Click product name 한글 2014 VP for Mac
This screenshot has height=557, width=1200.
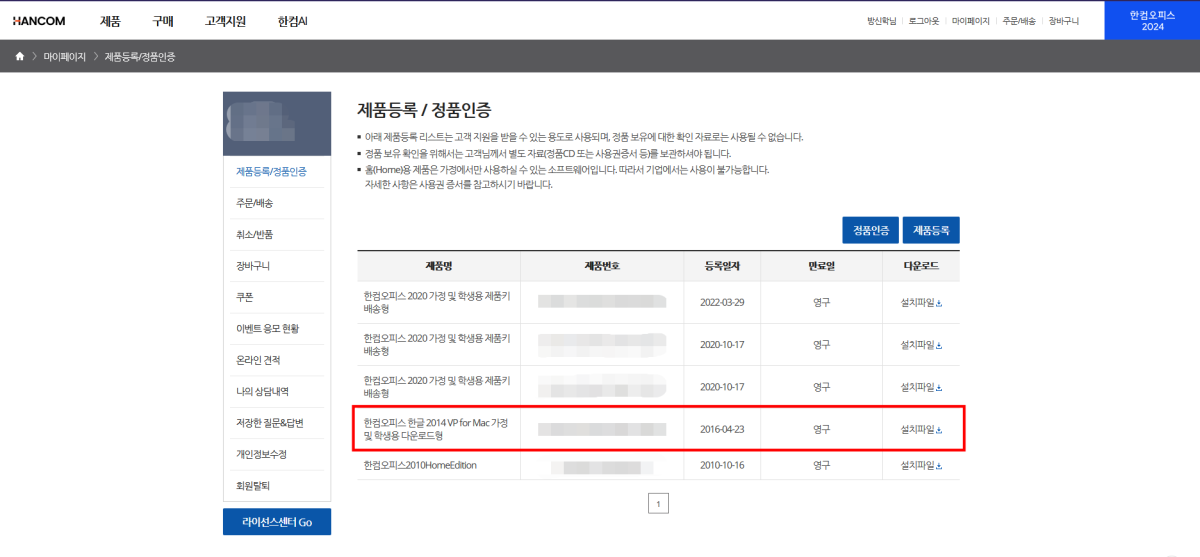pyautogui.click(x=436, y=430)
